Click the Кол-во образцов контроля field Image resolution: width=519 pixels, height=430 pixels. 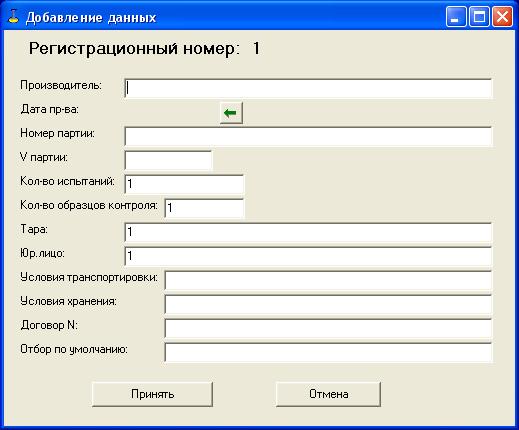click(204, 208)
